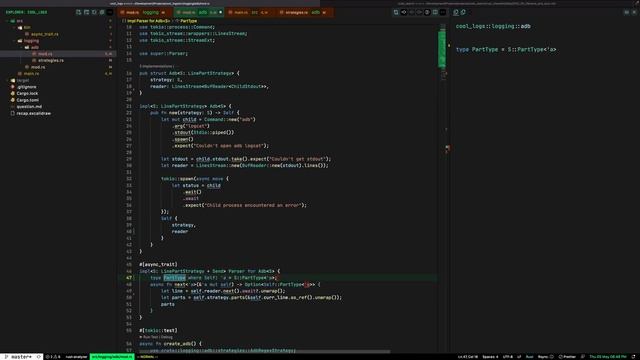Click the unsaved dot on mod.rs adb tab
This screenshot has height=360, width=640.
point(221,12)
